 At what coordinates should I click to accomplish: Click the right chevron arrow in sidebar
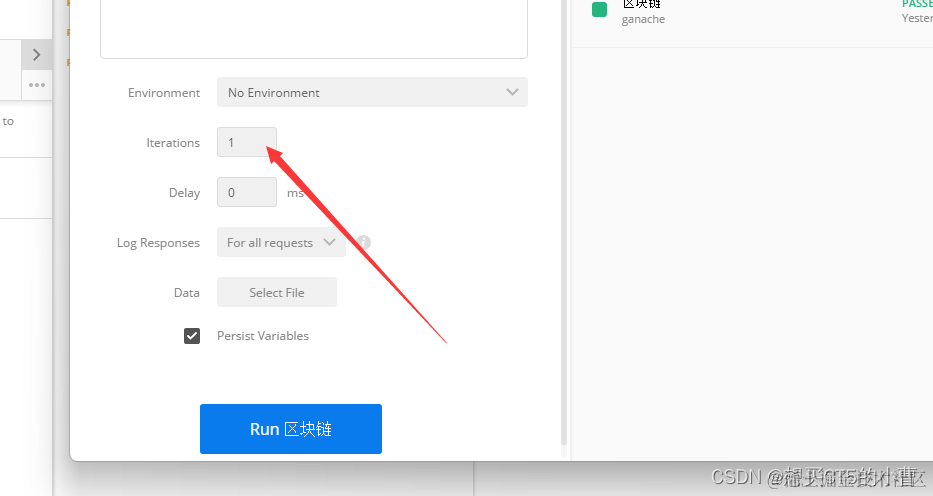pos(37,55)
